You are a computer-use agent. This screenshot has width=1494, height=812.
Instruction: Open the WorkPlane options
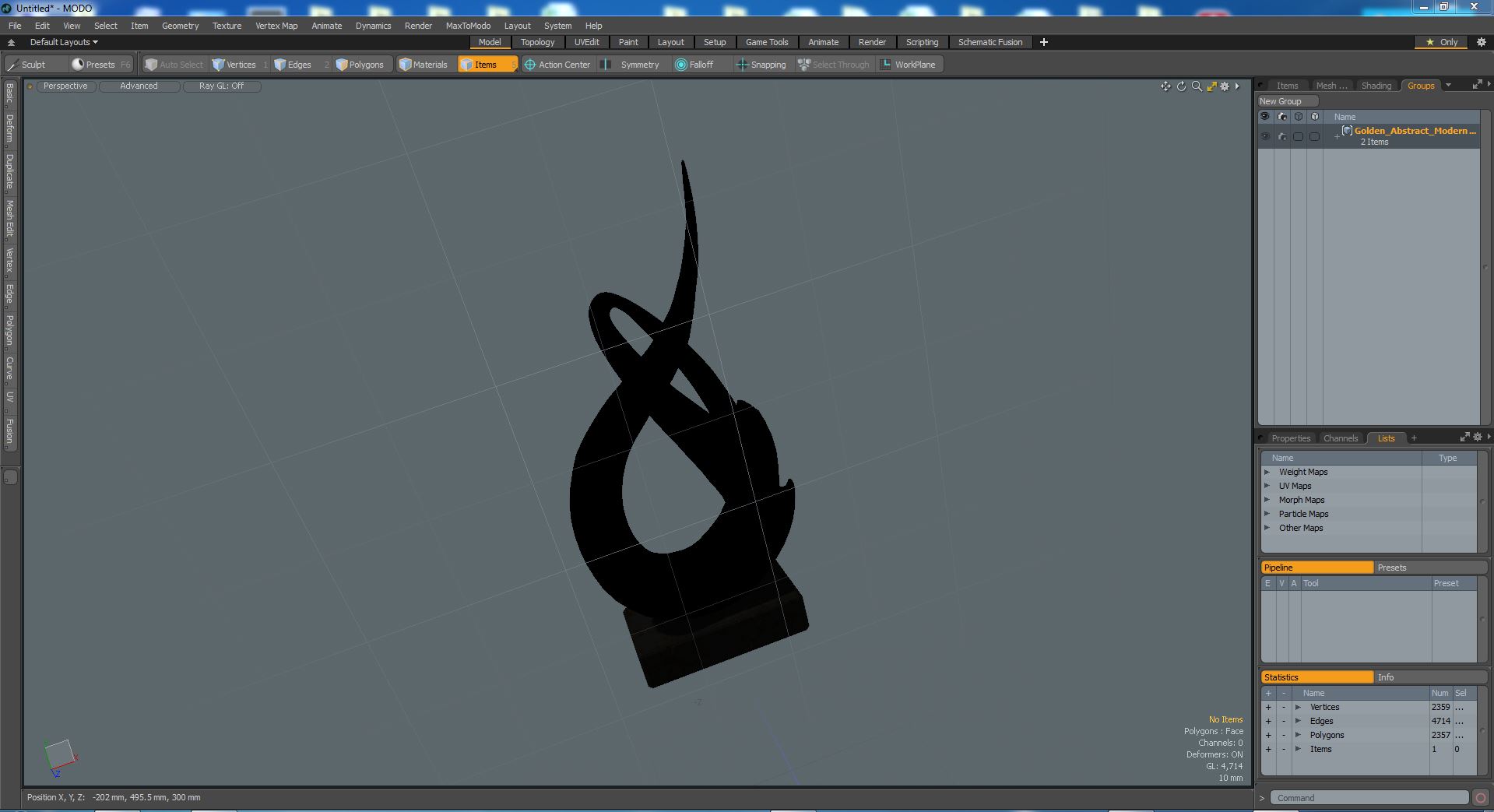click(x=909, y=65)
